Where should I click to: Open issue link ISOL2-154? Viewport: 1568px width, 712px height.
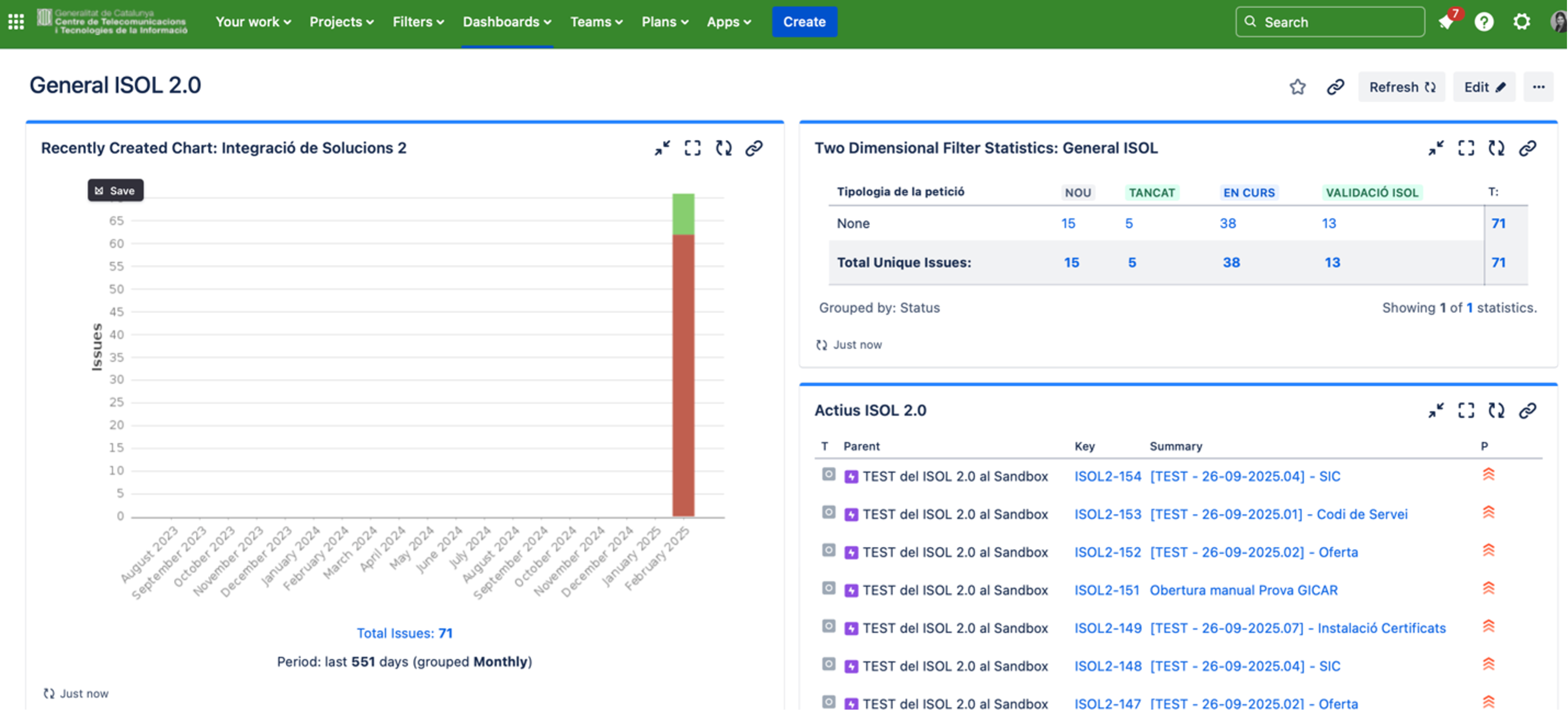coord(1107,476)
